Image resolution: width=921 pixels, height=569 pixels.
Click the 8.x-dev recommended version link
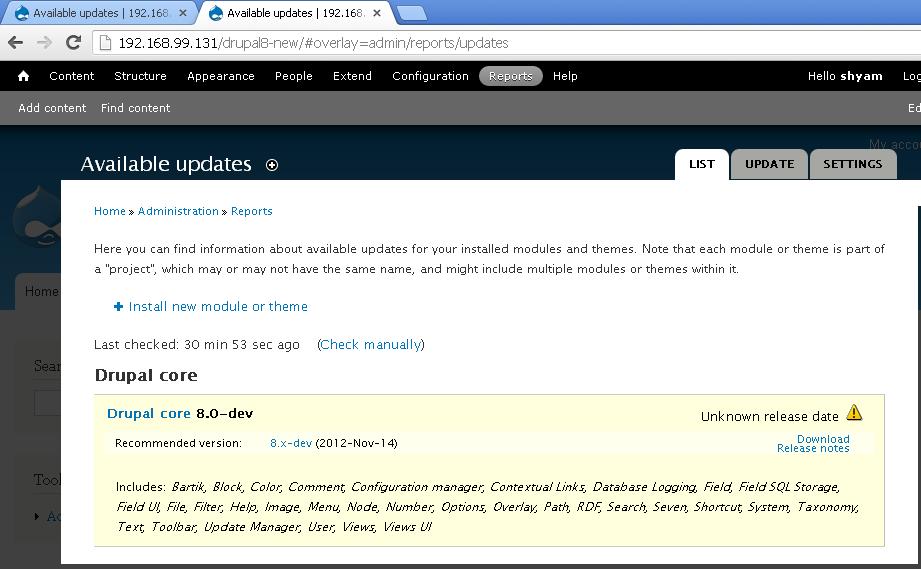[291, 443]
